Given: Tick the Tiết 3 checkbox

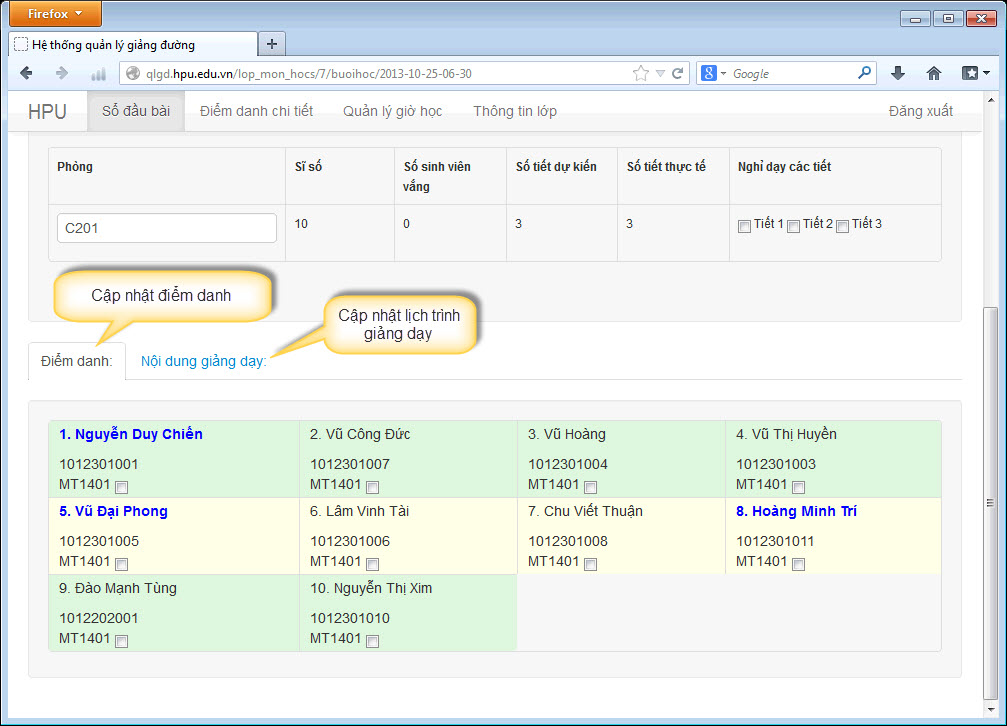Looking at the screenshot, I should (842, 227).
